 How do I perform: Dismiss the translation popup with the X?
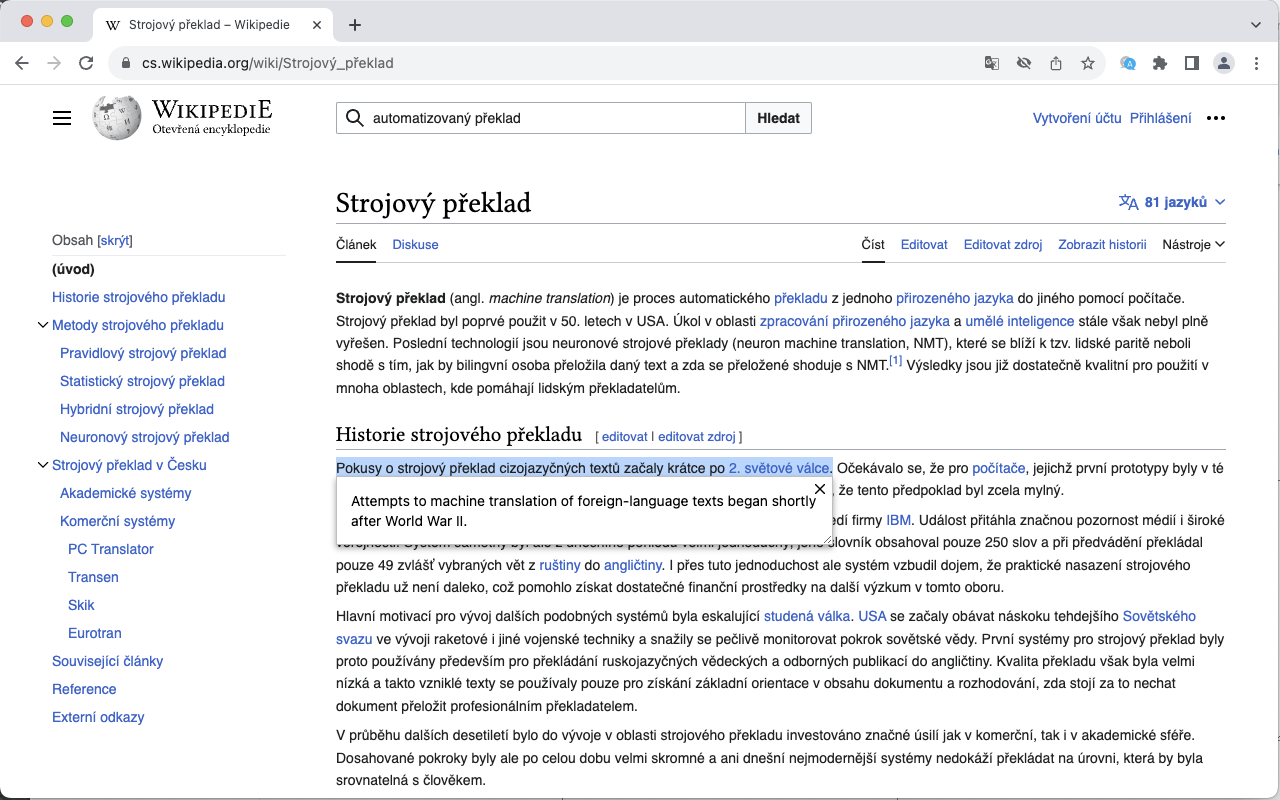(819, 489)
